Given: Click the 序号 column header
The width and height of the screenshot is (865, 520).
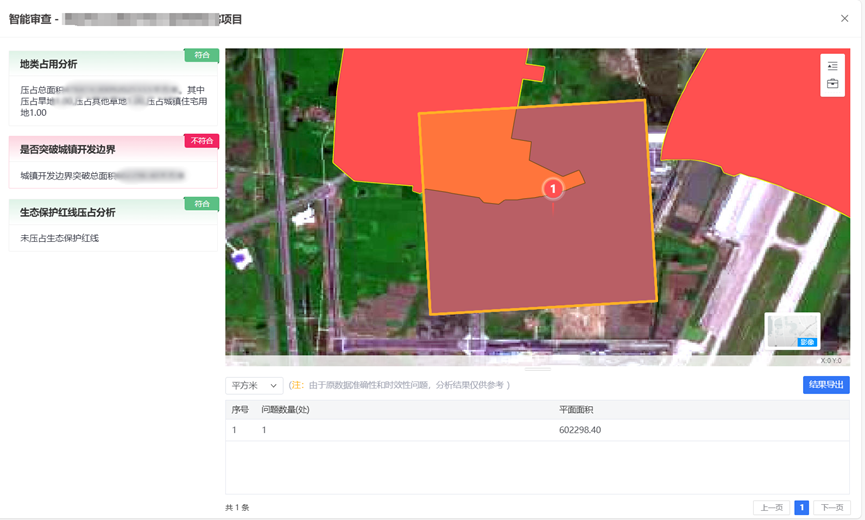Looking at the screenshot, I should [x=240, y=410].
